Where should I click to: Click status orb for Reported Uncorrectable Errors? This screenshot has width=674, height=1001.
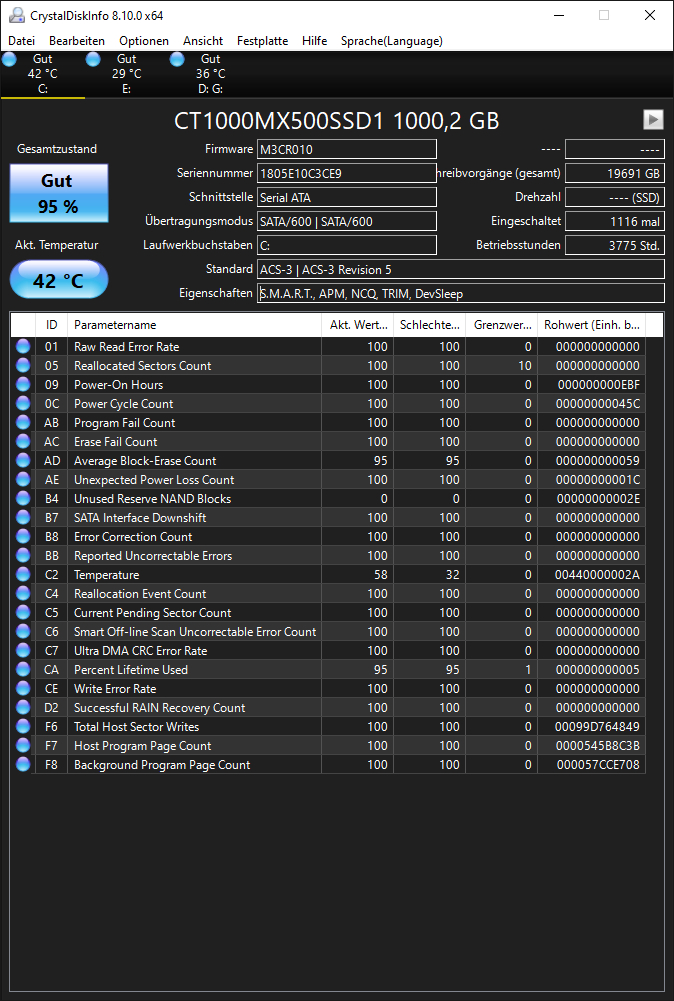pyautogui.click(x=23, y=555)
